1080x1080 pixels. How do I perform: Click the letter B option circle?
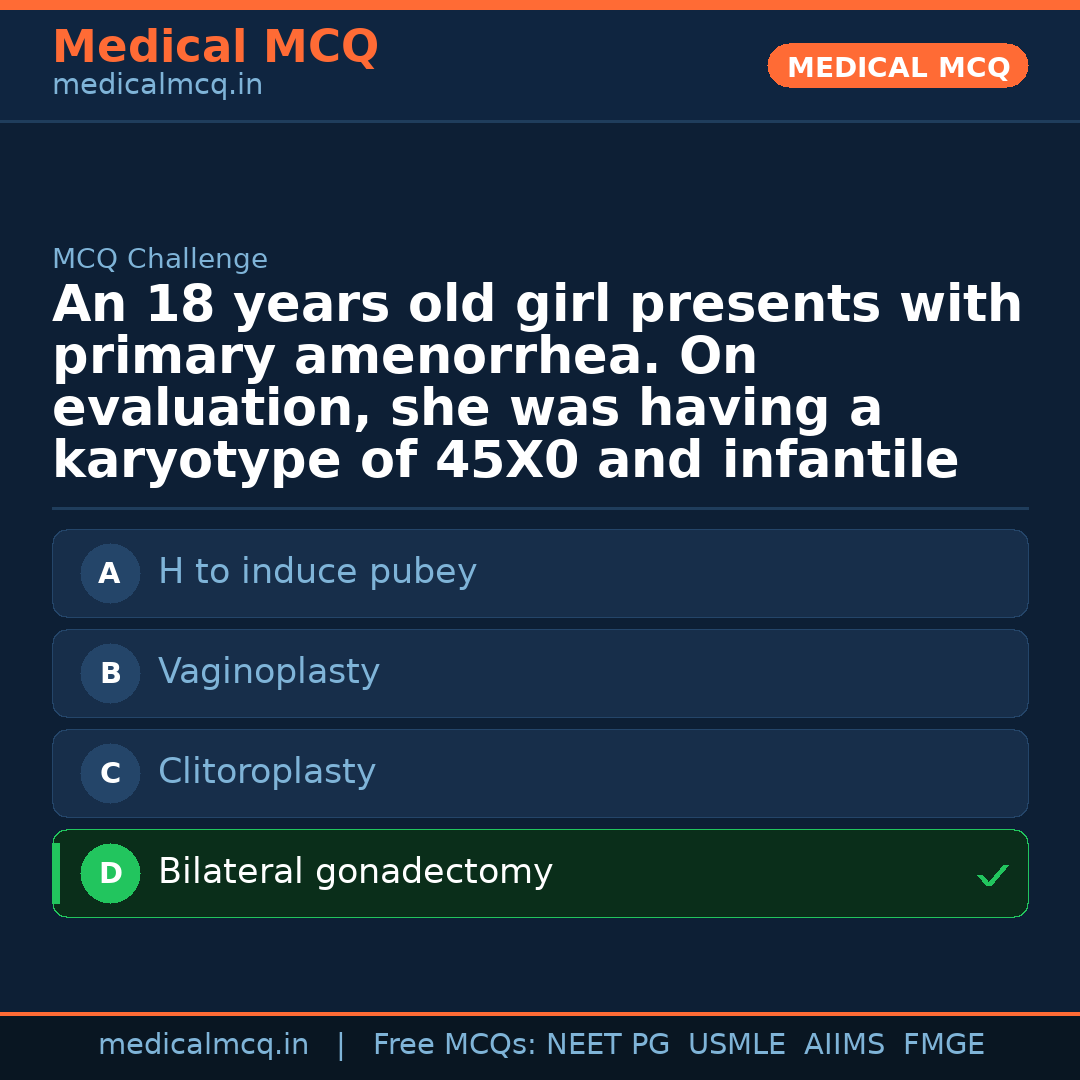point(110,673)
